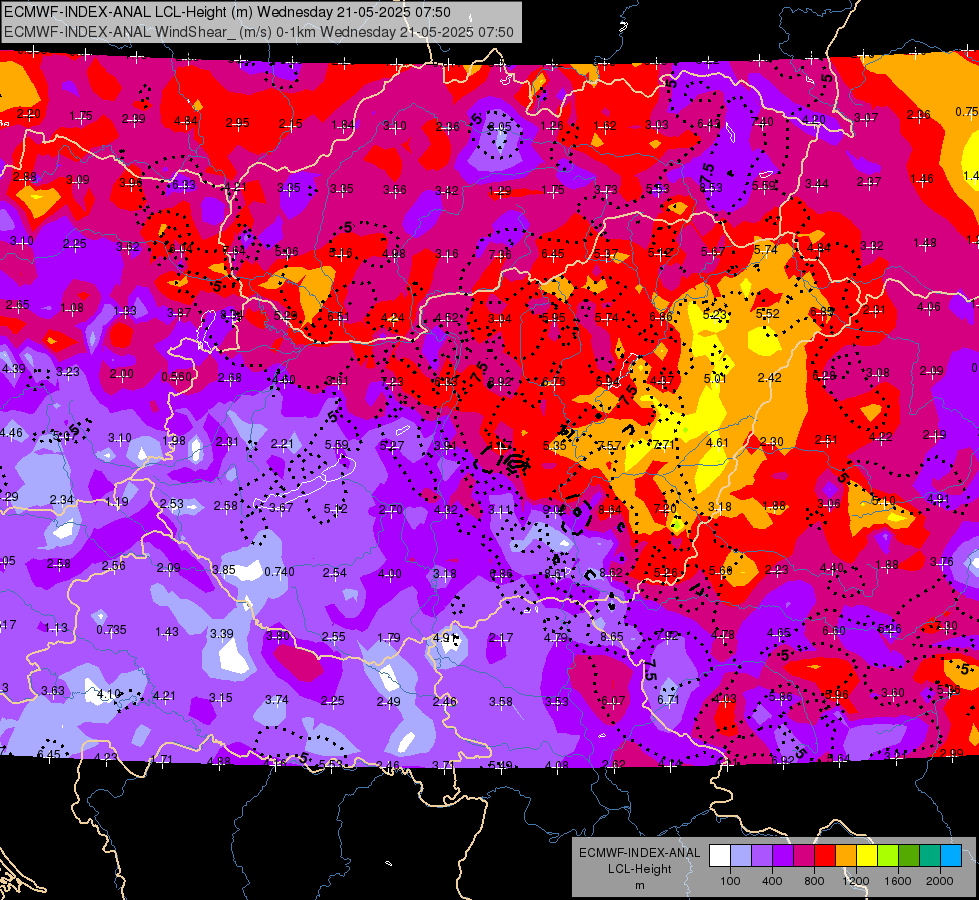979x900 pixels.
Task: Click the medium purple legend swatch before 400
Action: (x=762, y=856)
